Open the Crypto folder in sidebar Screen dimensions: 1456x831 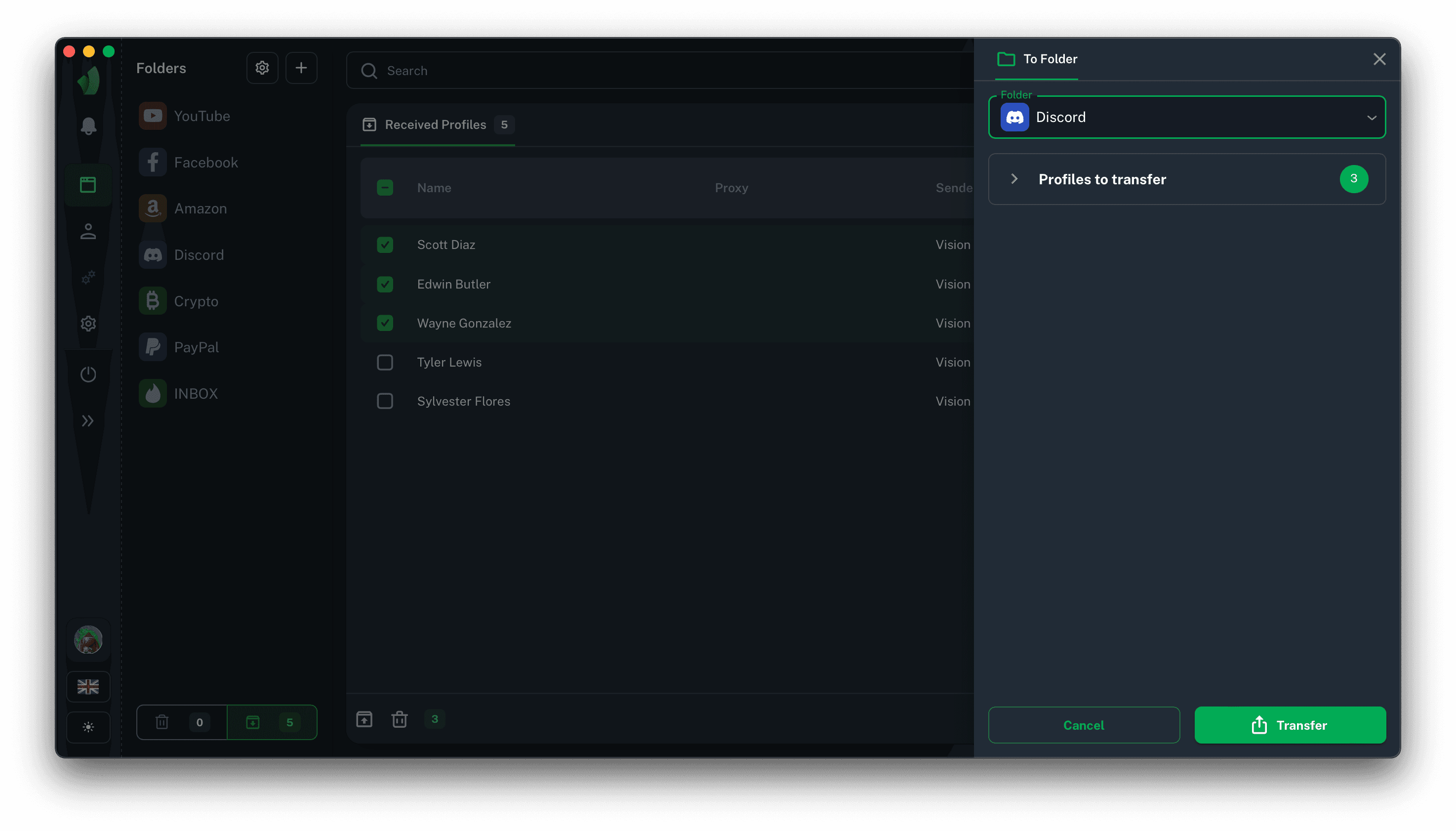pos(196,301)
